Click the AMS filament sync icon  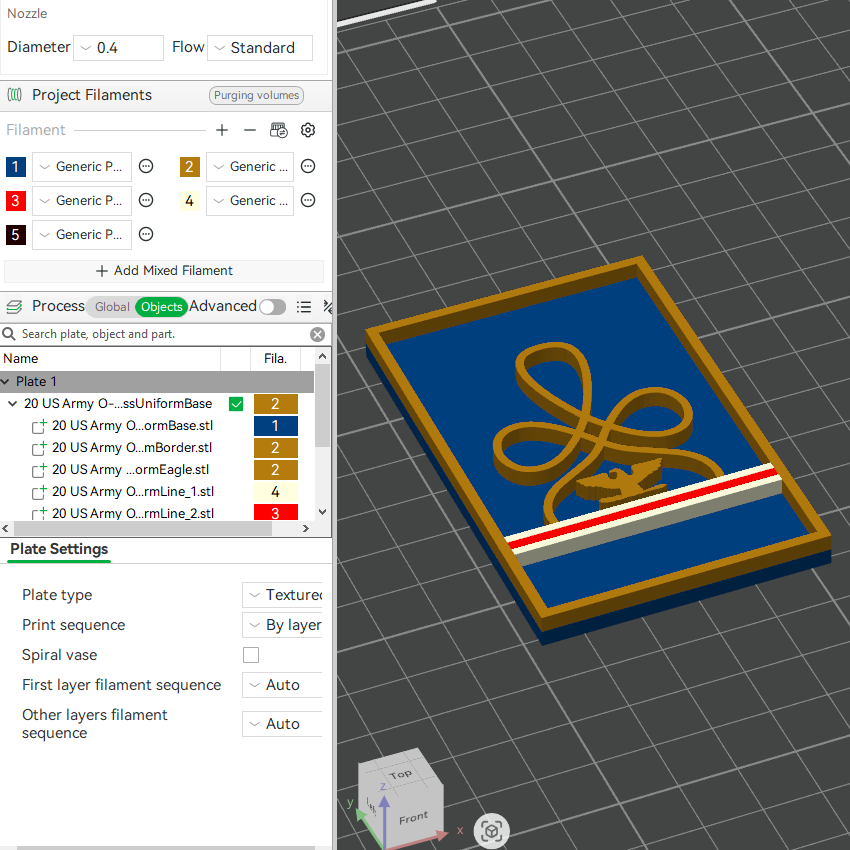(x=279, y=130)
